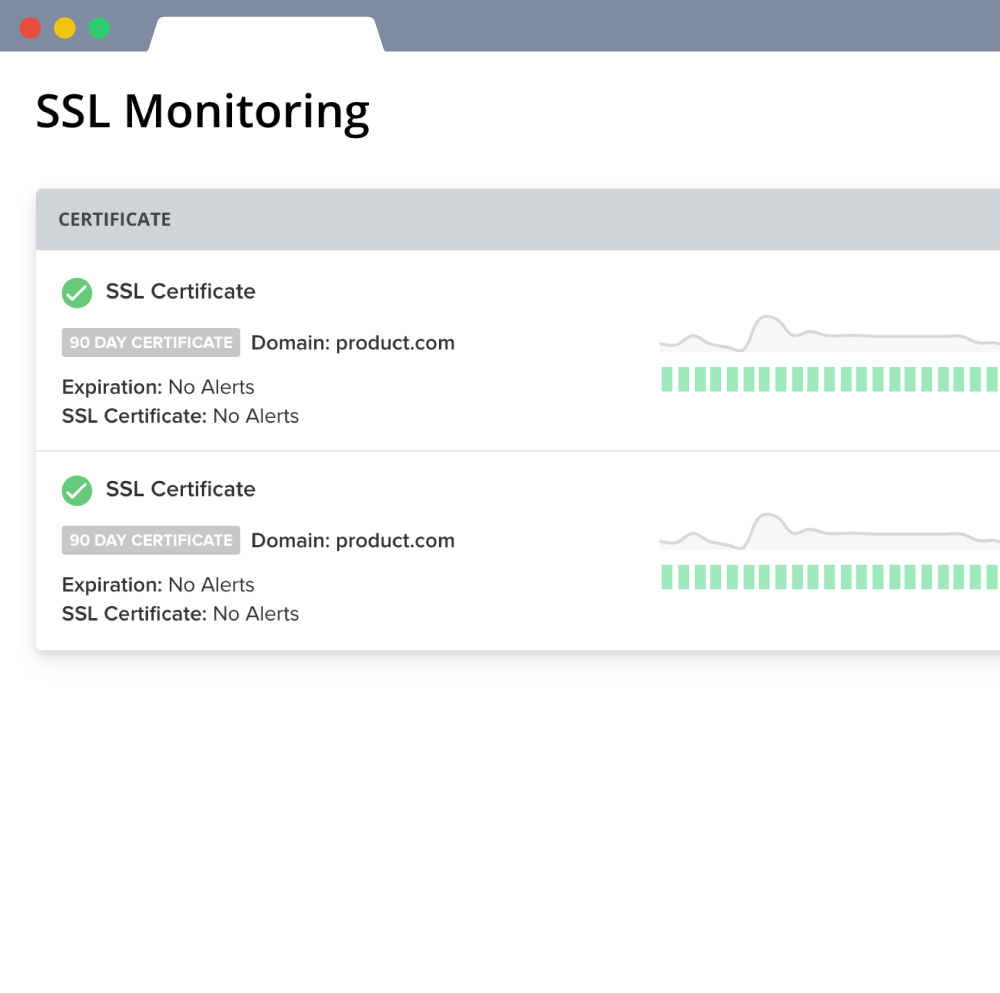
Task: Select the active browser tab above the page
Action: (x=265, y=30)
